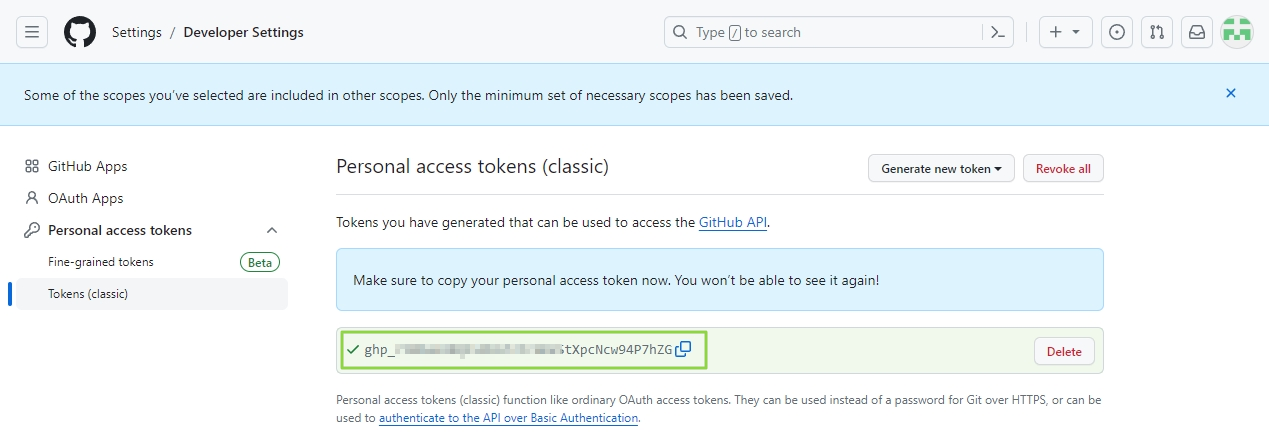Click the ghp_ token text
The width and height of the screenshot is (1269, 445).
518,349
